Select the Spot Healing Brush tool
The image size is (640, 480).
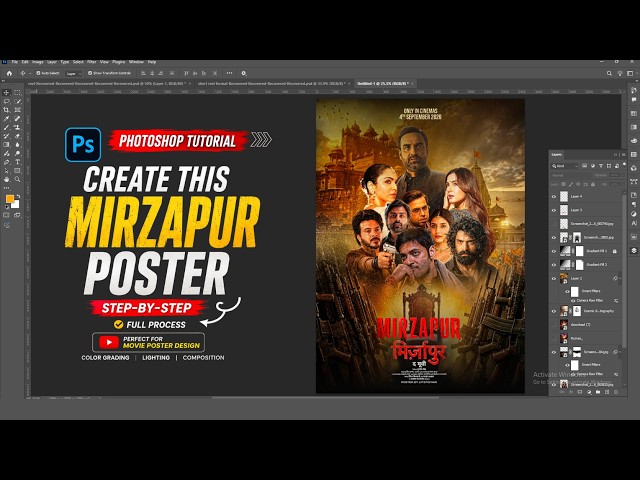[18, 119]
